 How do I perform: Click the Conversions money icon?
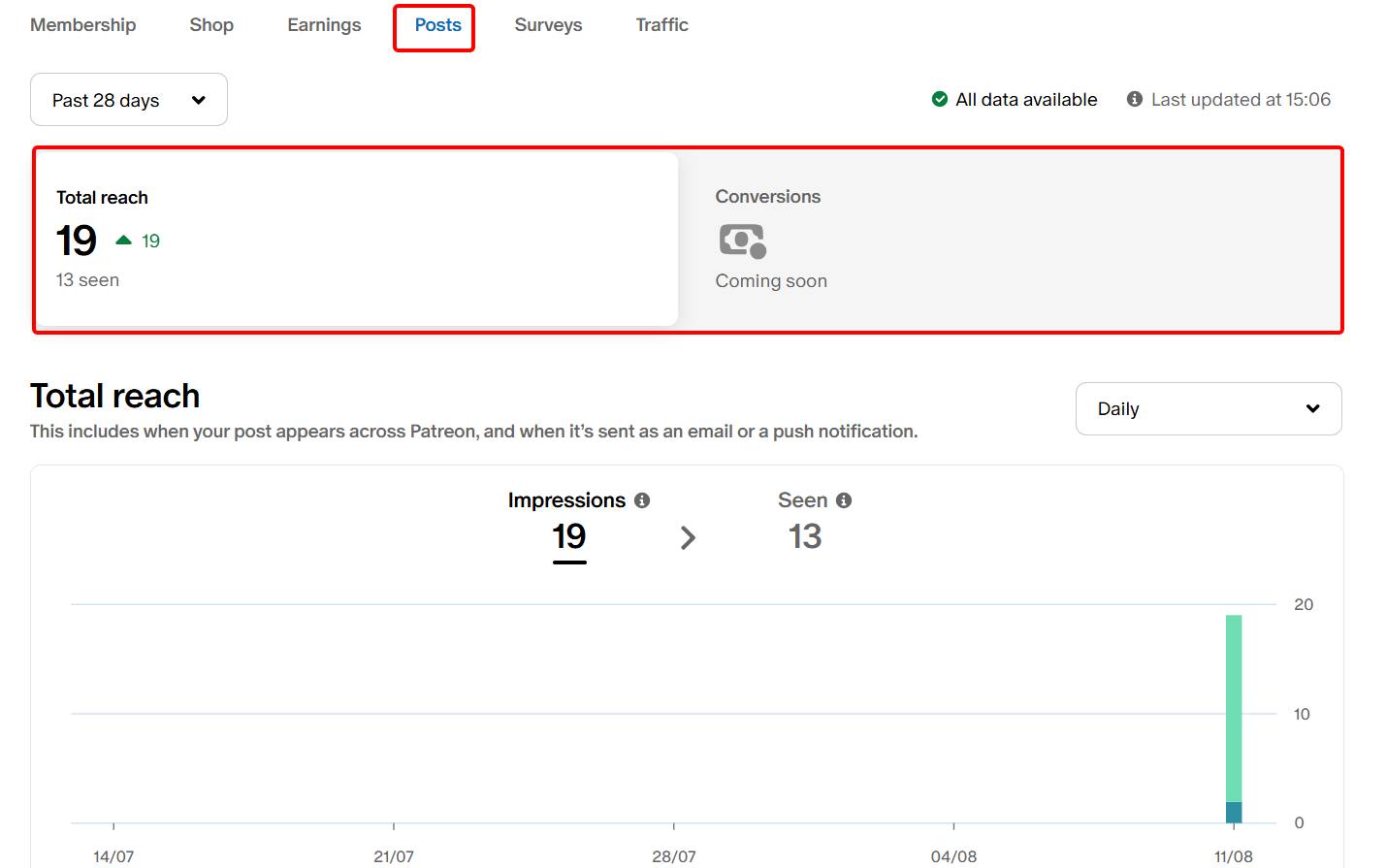click(x=743, y=241)
